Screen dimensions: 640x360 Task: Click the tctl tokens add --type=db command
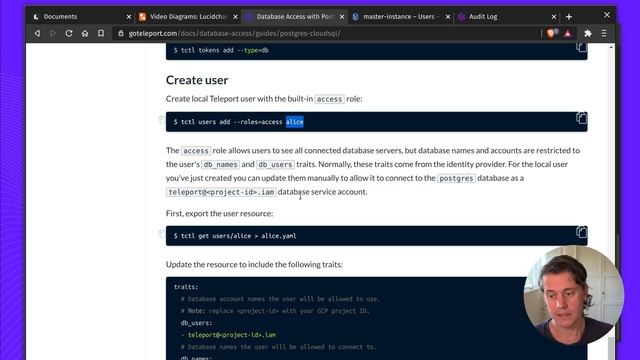click(221, 50)
